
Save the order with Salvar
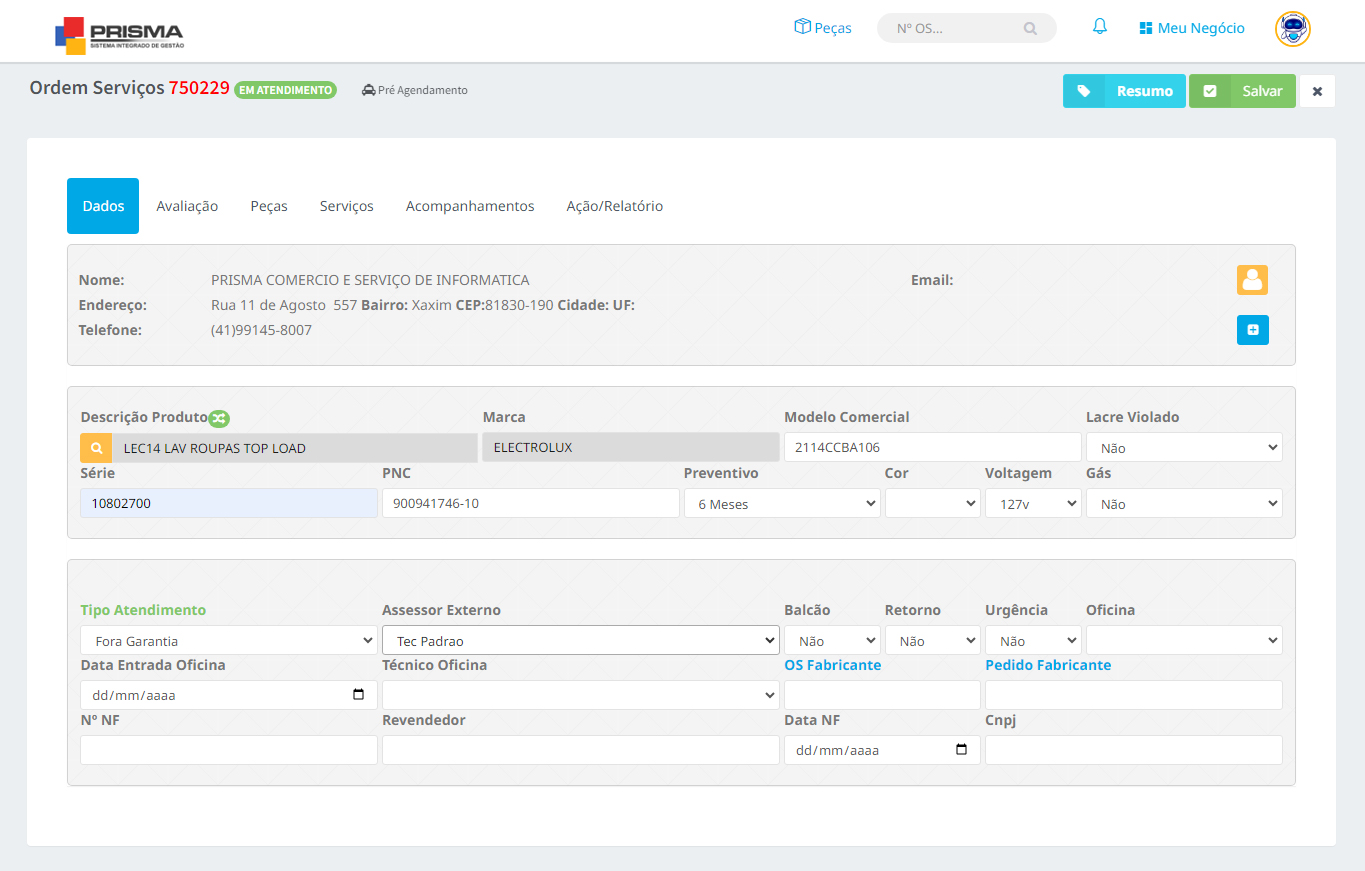click(1242, 91)
